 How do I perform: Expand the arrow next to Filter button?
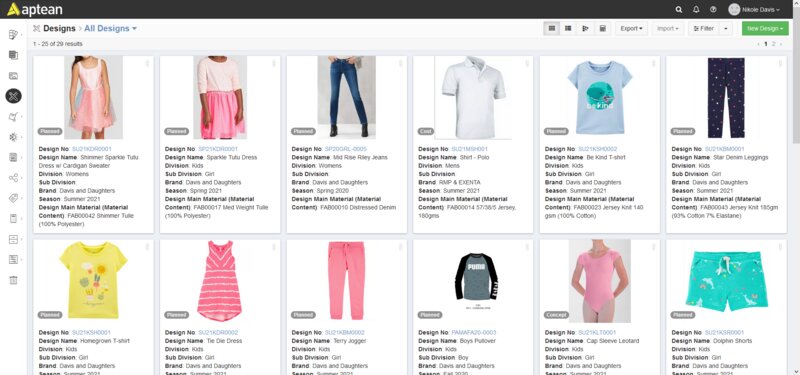726,29
